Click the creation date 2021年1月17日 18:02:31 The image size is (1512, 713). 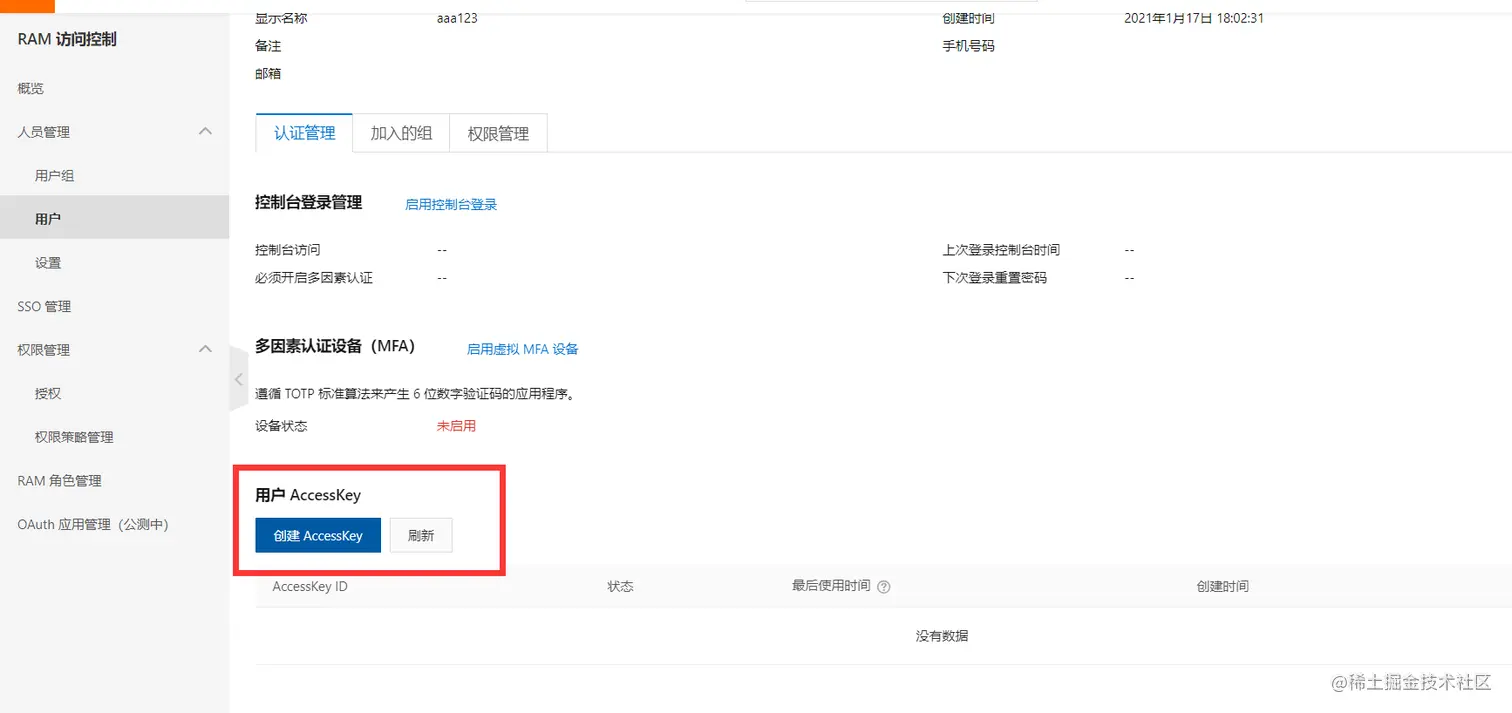[1194, 18]
